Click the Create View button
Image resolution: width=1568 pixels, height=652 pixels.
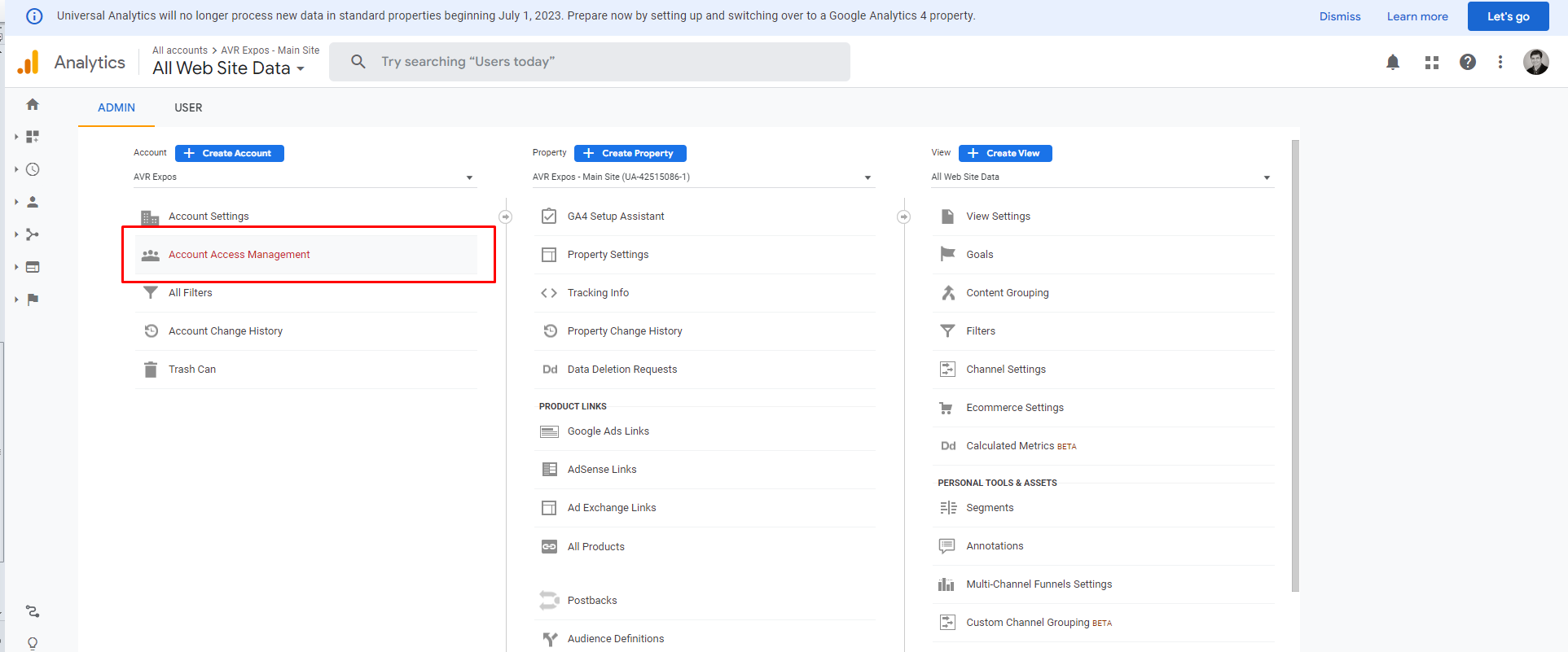(x=1005, y=153)
